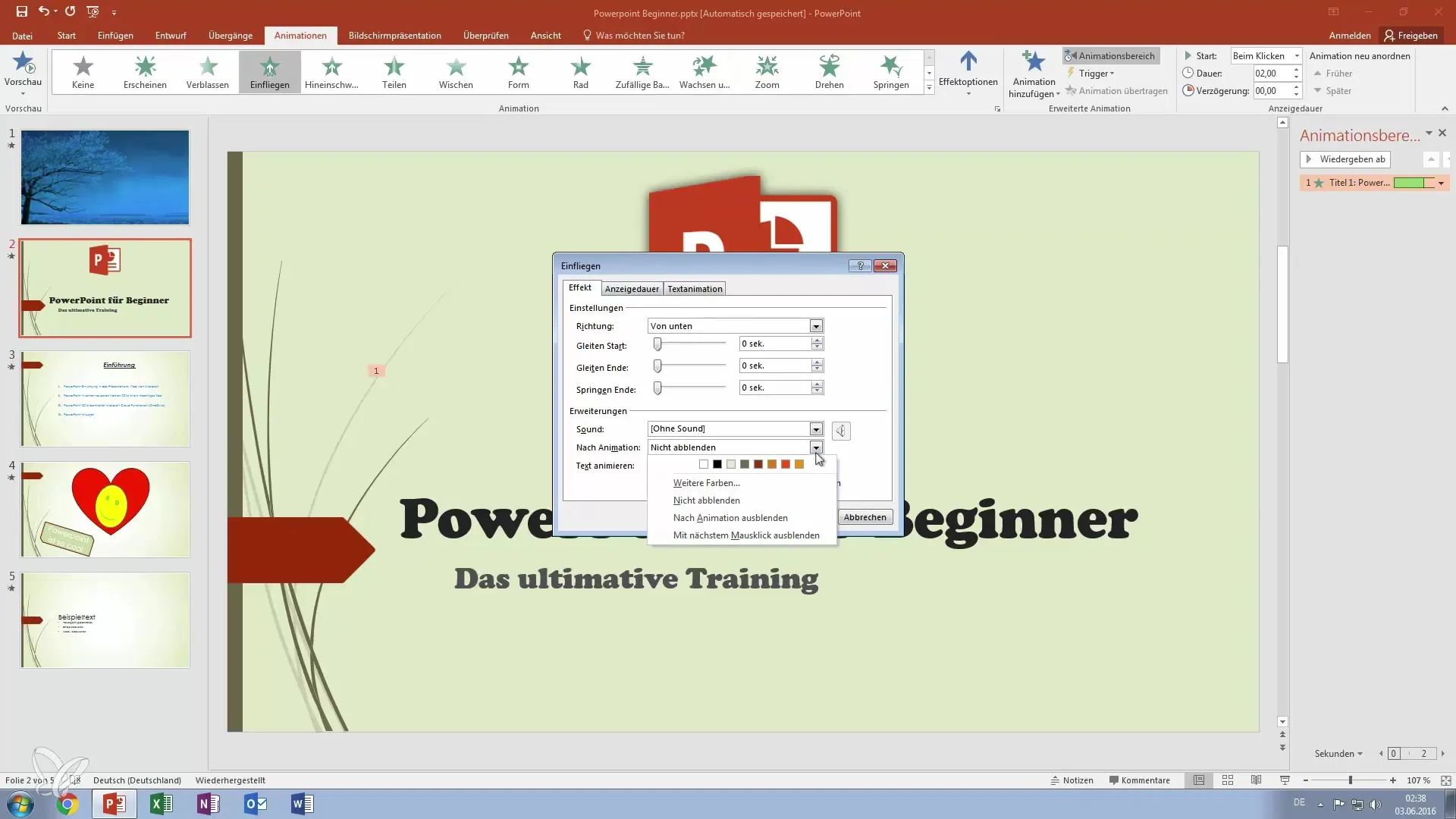Viewport: 1456px width, 819px height.
Task: Open Excel from the taskbar
Action: click(162, 804)
